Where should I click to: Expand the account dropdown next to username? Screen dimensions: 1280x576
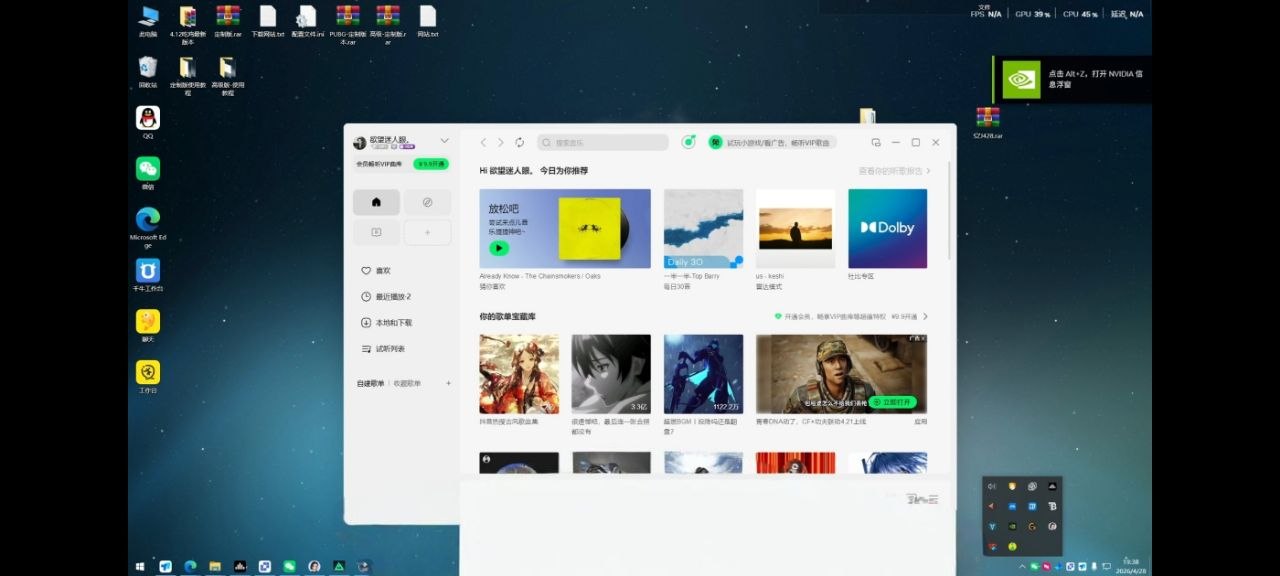point(444,141)
